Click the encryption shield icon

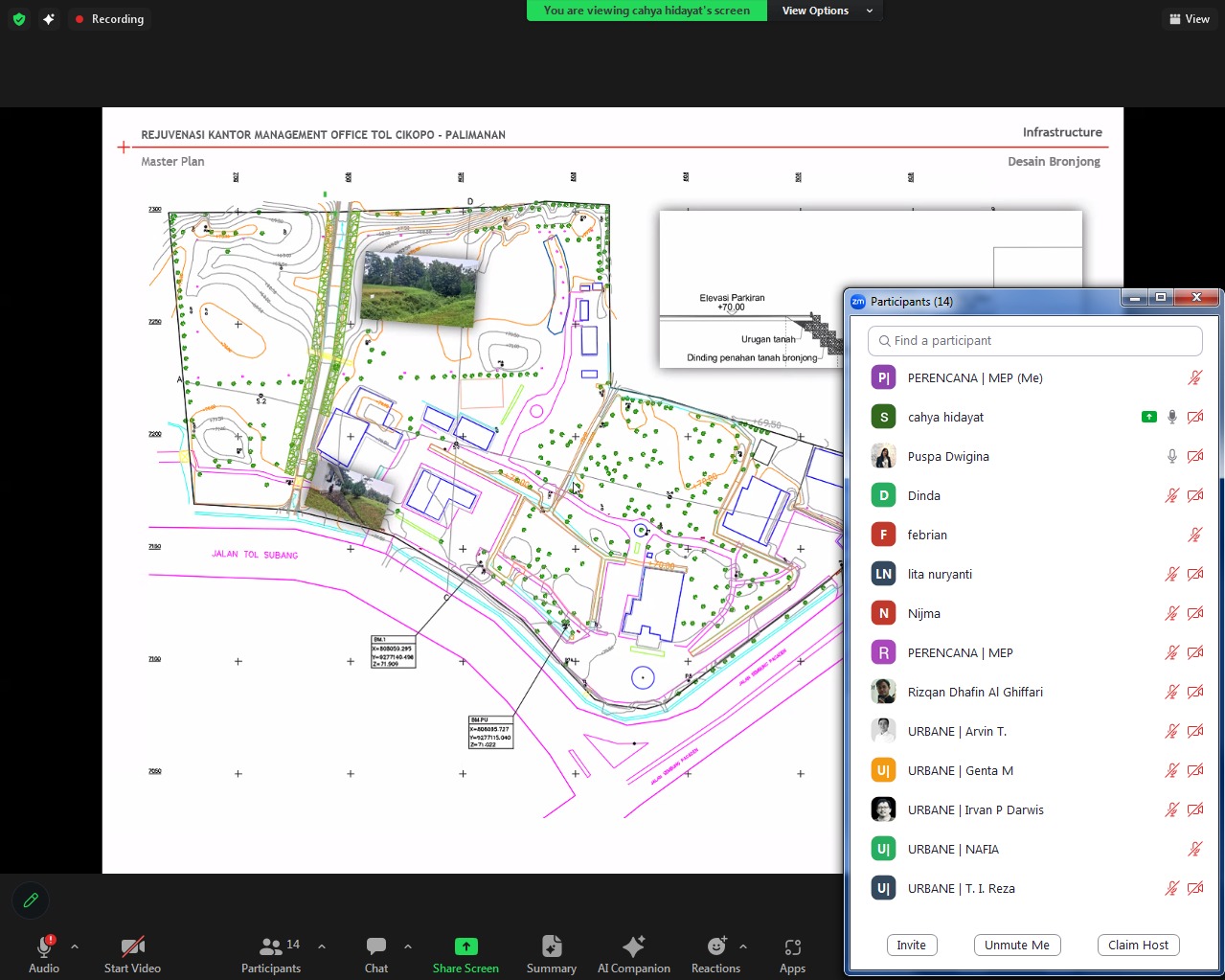(x=18, y=19)
